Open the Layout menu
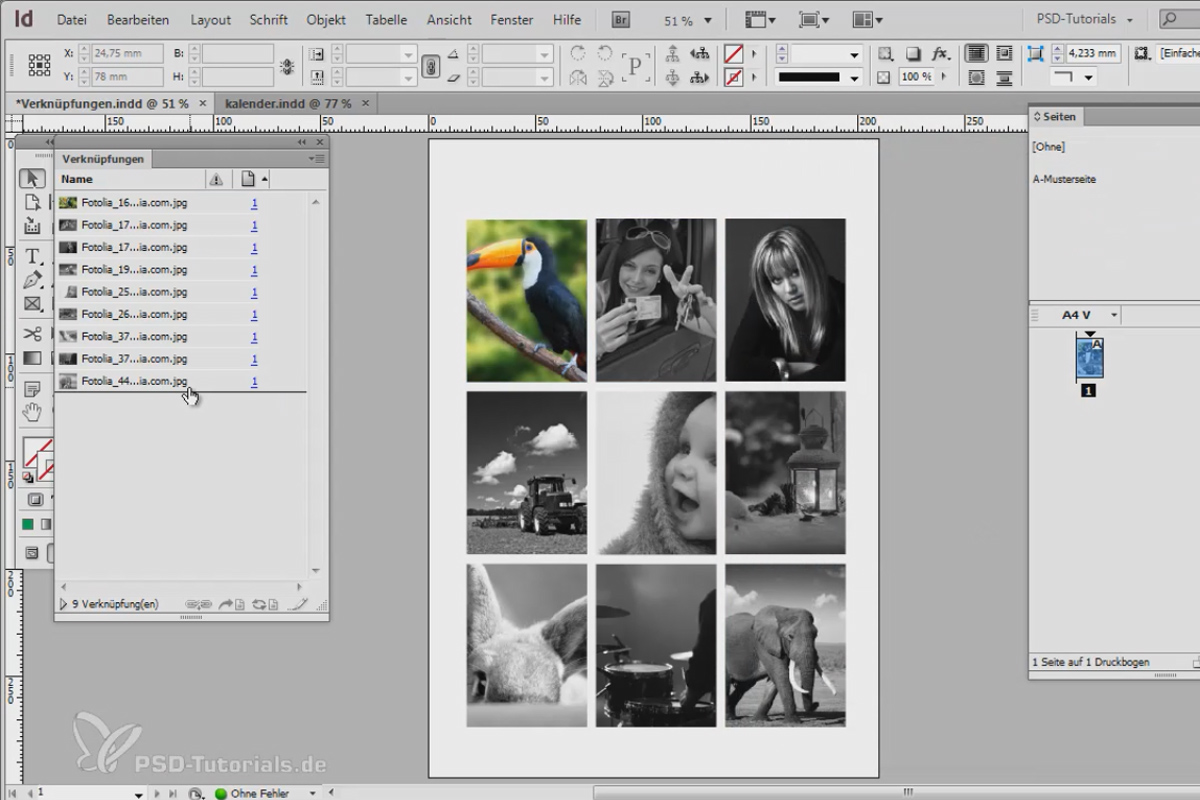 click(x=210, y=20)
